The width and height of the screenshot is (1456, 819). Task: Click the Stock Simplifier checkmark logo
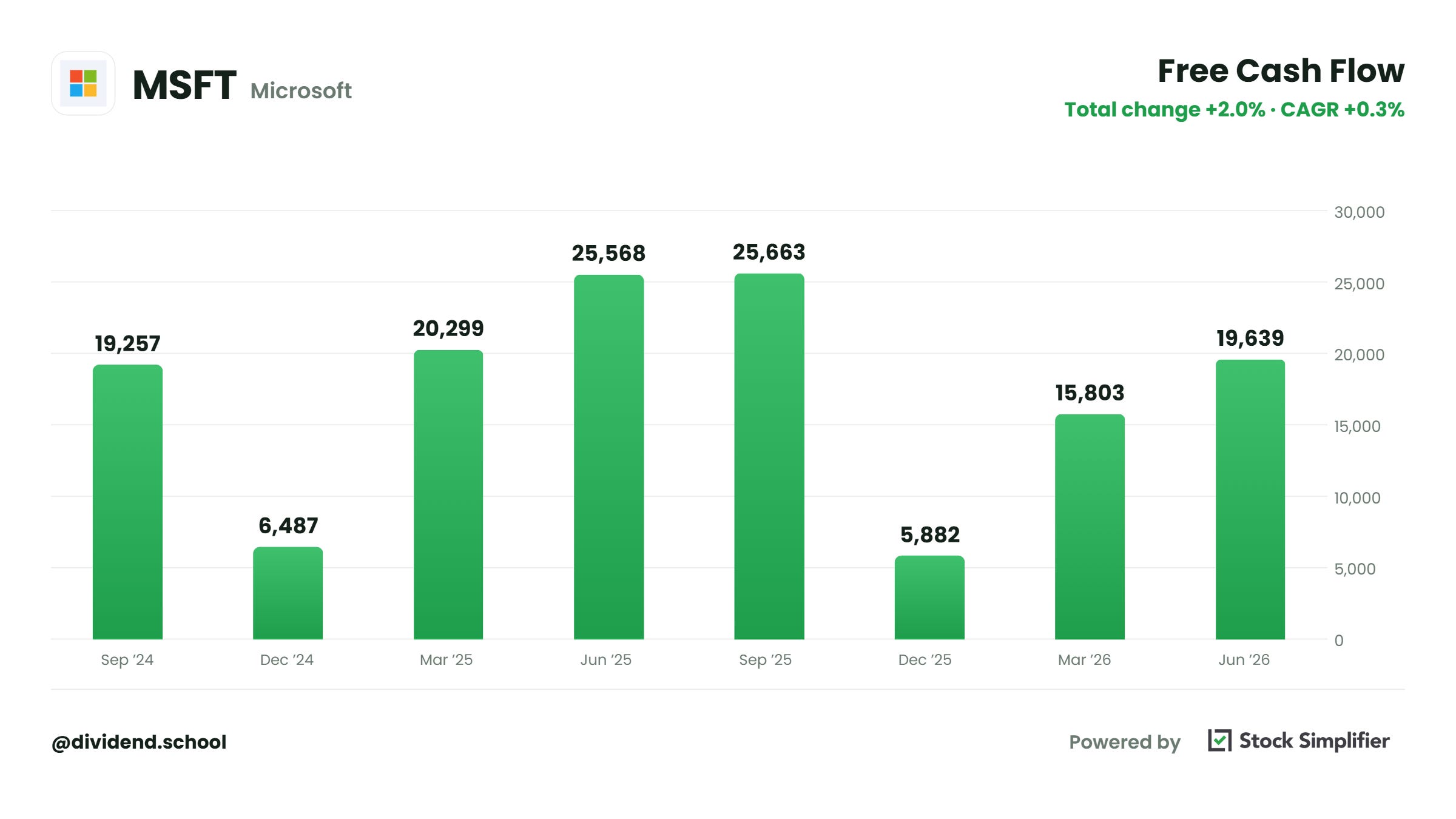[x=1219, y=741]
